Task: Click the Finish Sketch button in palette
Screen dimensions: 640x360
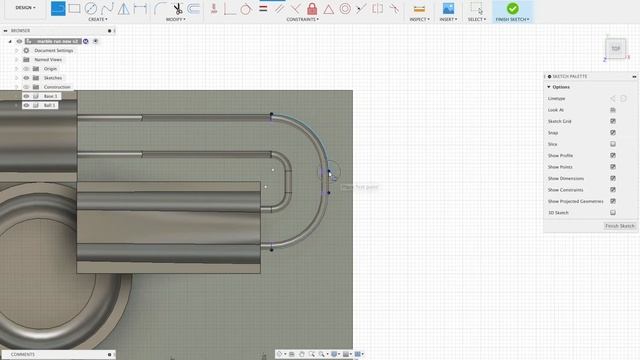Action: [620, 226]
